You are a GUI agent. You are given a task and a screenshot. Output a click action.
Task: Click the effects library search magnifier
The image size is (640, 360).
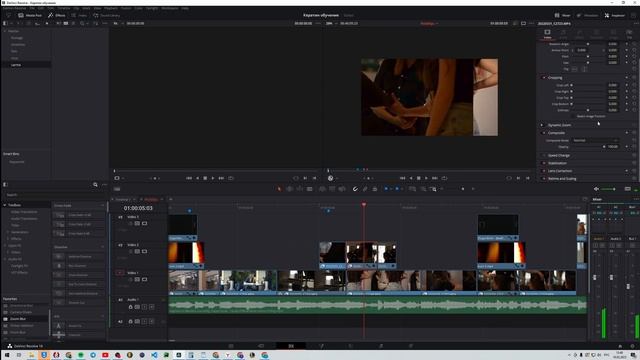click(x=95, y=185)
